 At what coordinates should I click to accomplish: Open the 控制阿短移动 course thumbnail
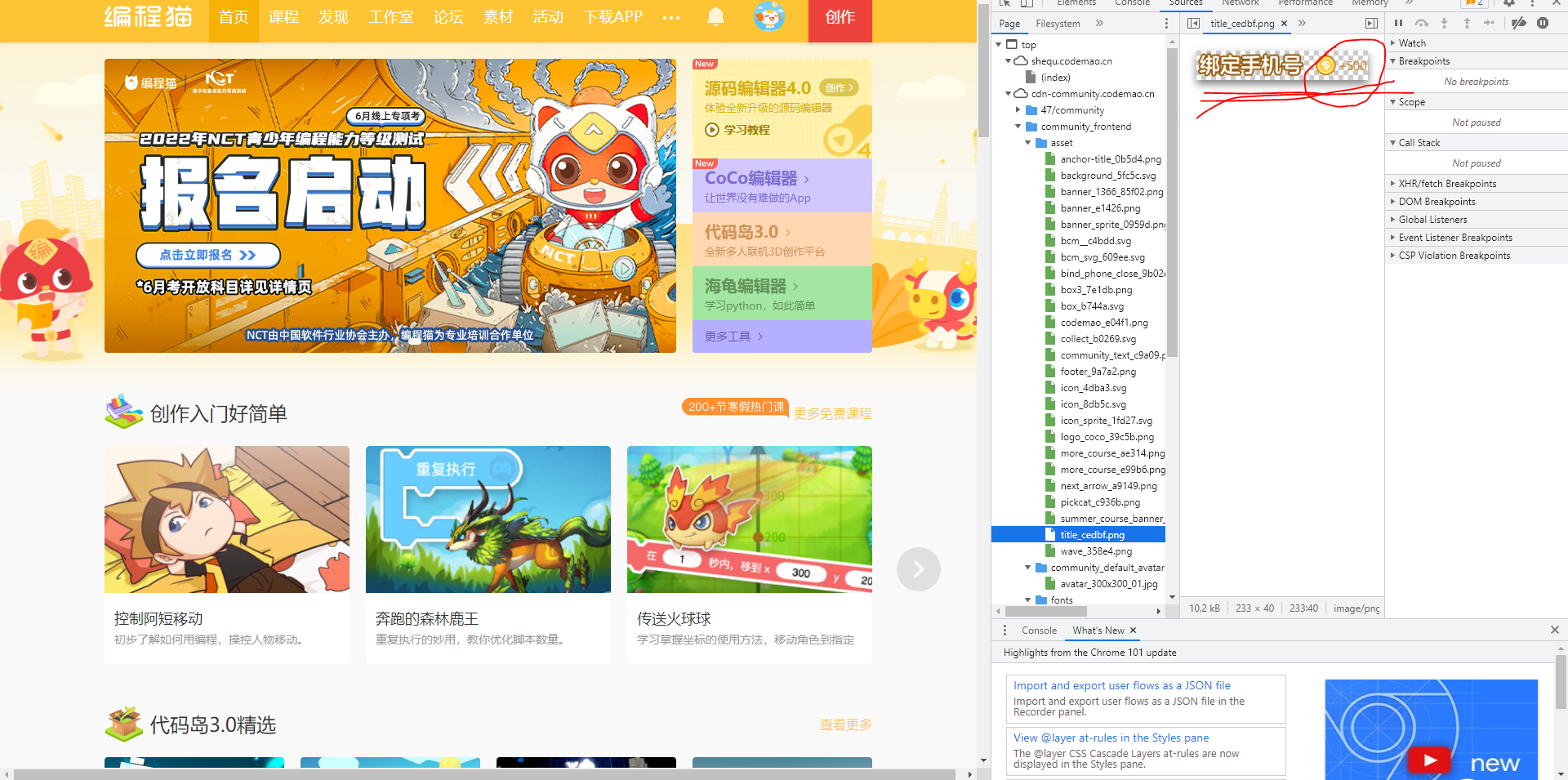tap(227, 519)
